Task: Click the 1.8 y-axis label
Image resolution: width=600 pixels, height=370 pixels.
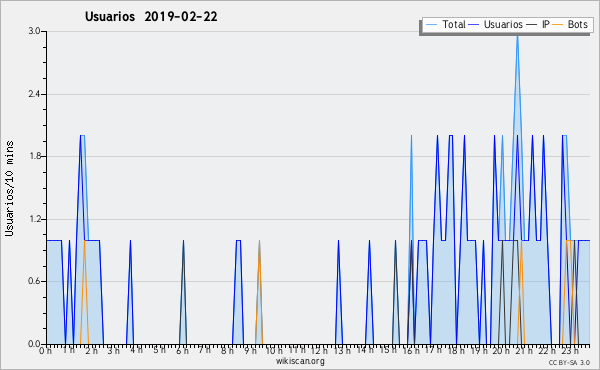Action: click(x=34, y=156)
